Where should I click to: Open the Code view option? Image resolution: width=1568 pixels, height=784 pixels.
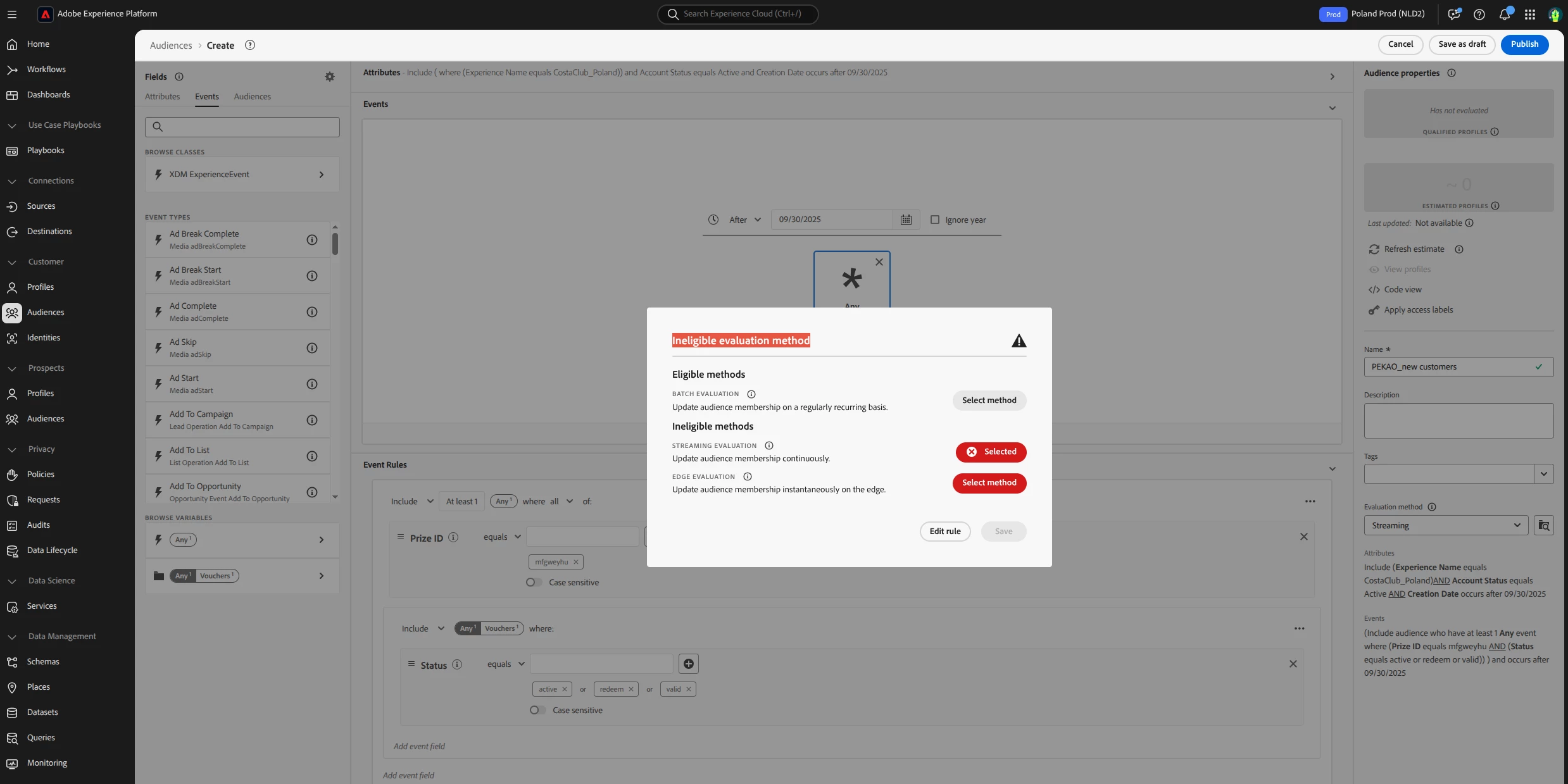tap(1402, 290)
